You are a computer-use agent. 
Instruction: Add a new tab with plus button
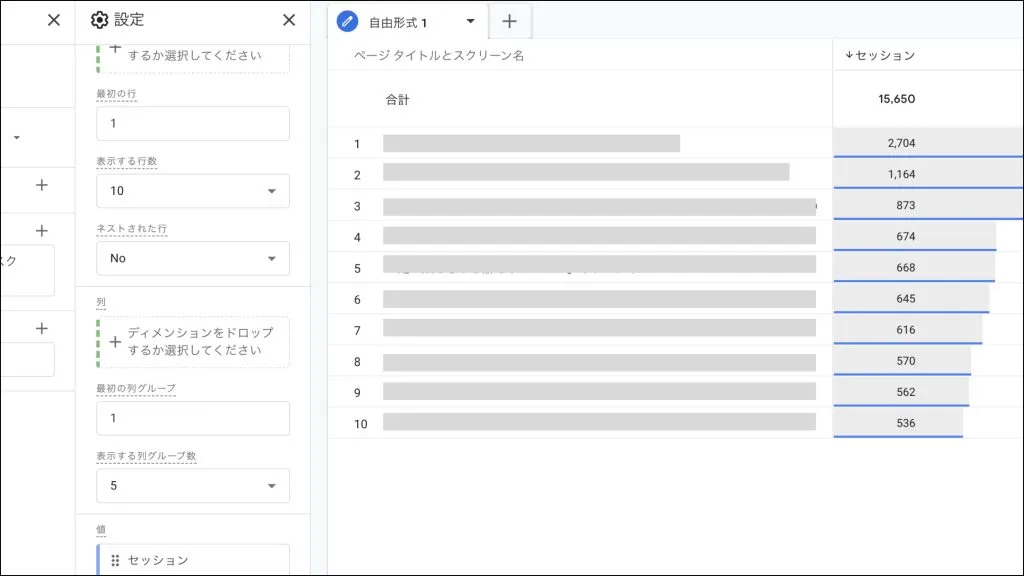coord(509,22)
